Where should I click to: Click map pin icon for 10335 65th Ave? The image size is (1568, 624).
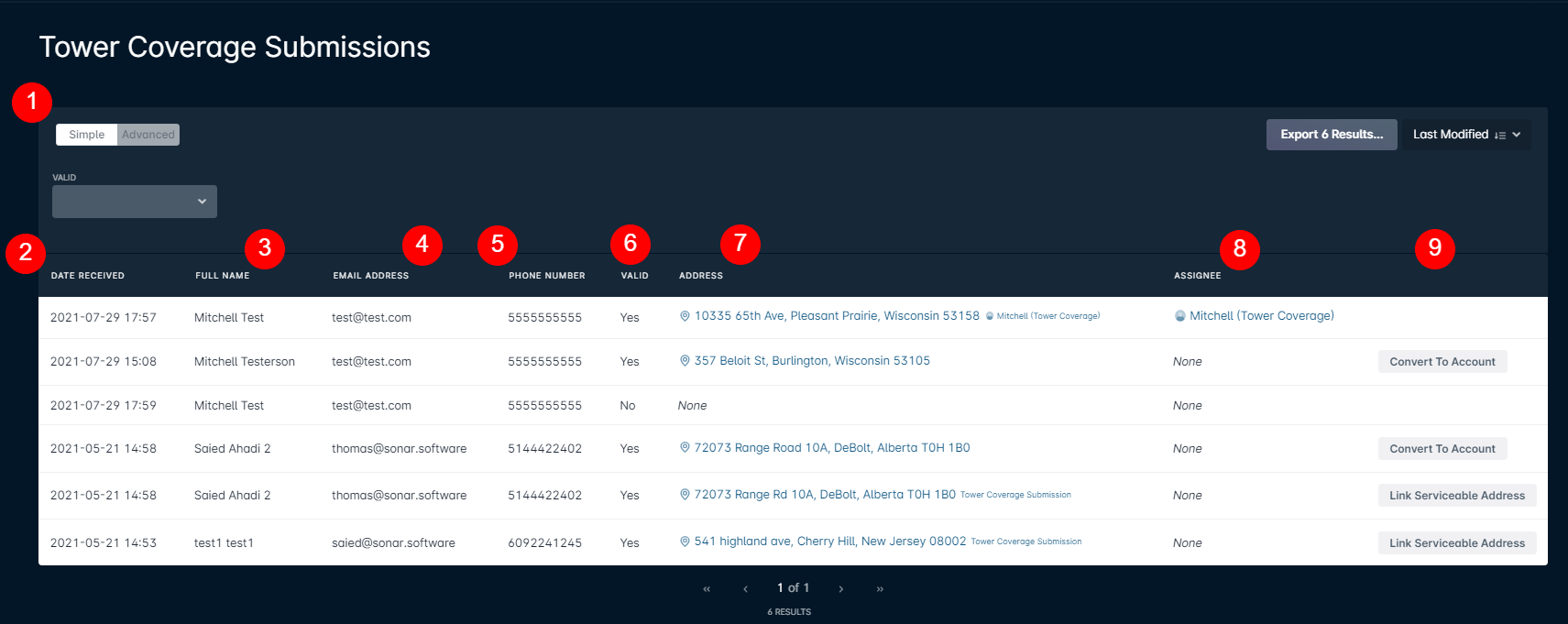(x=685, y=316)
